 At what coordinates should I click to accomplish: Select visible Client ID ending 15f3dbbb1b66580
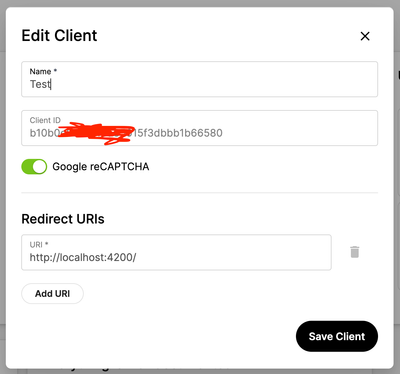[179, 133]
